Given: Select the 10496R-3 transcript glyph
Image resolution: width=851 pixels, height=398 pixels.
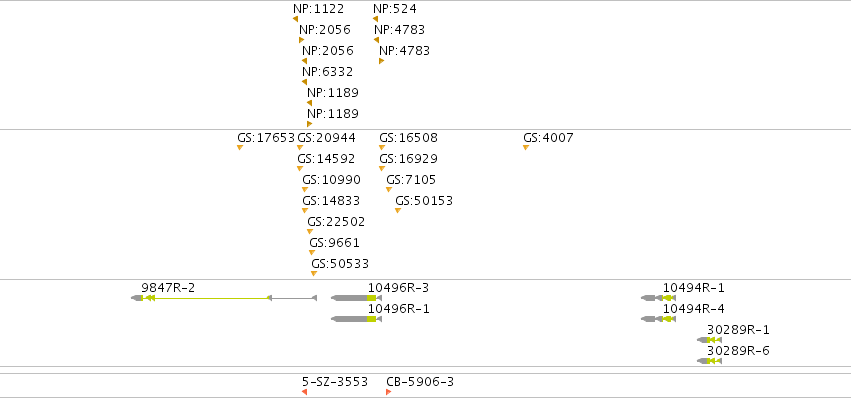Looking at the screenshot, I should click(357, 298).
